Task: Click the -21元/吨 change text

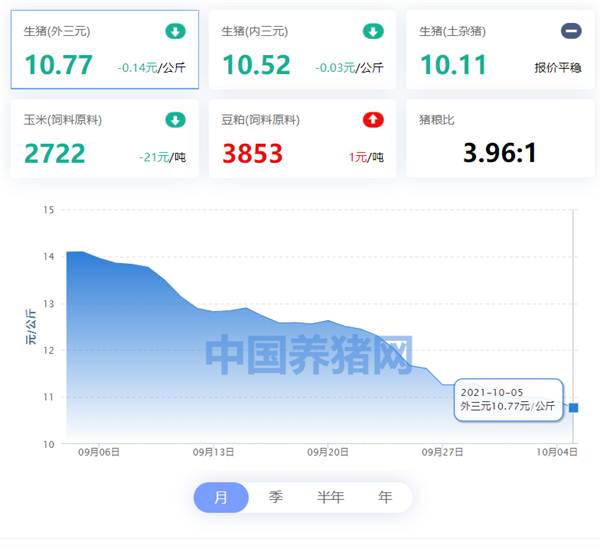Action: (x=162, y=157)
